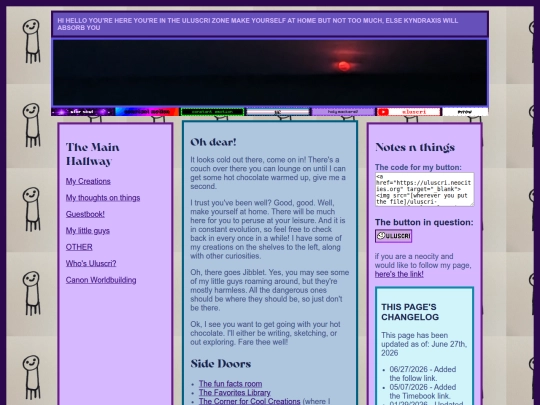Click the "Side Doors" heading
540x405 pixels.
[x=221, y=364]
